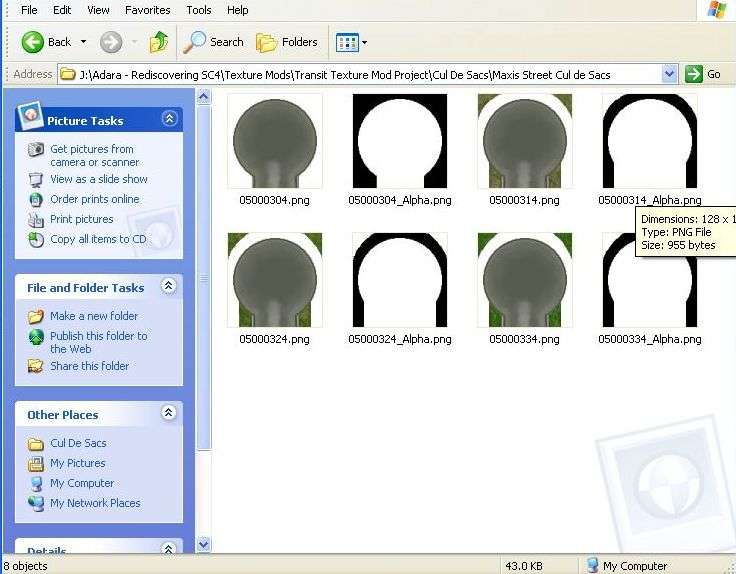Expand the address bar dropdown
The width and height of the screenshot is (736, 574).
click(669, 74)
